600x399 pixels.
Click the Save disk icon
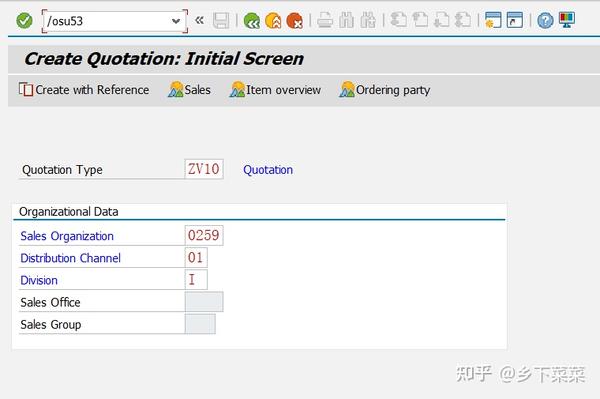[x=221, y=21]
